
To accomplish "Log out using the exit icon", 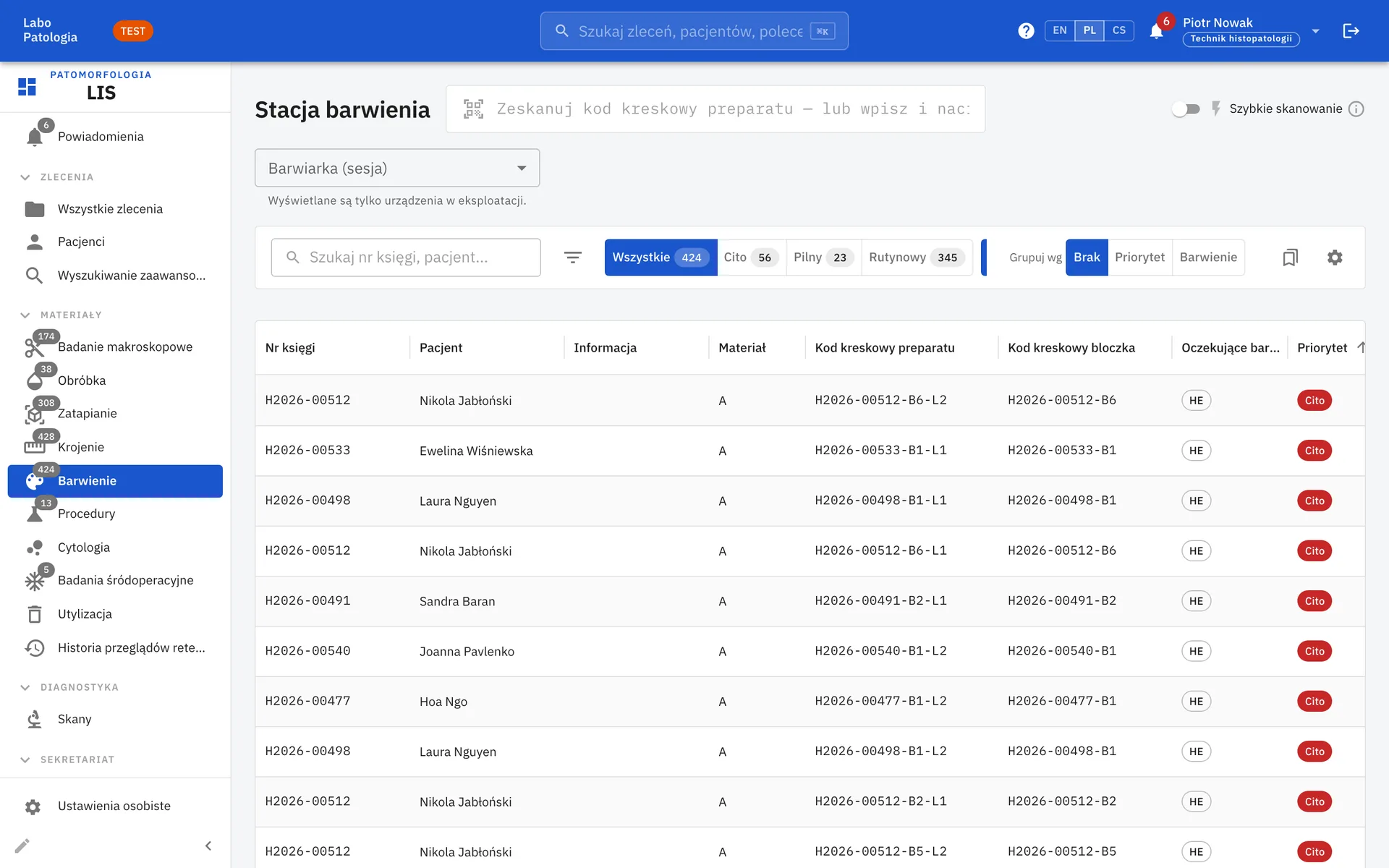I will 1351,31.
